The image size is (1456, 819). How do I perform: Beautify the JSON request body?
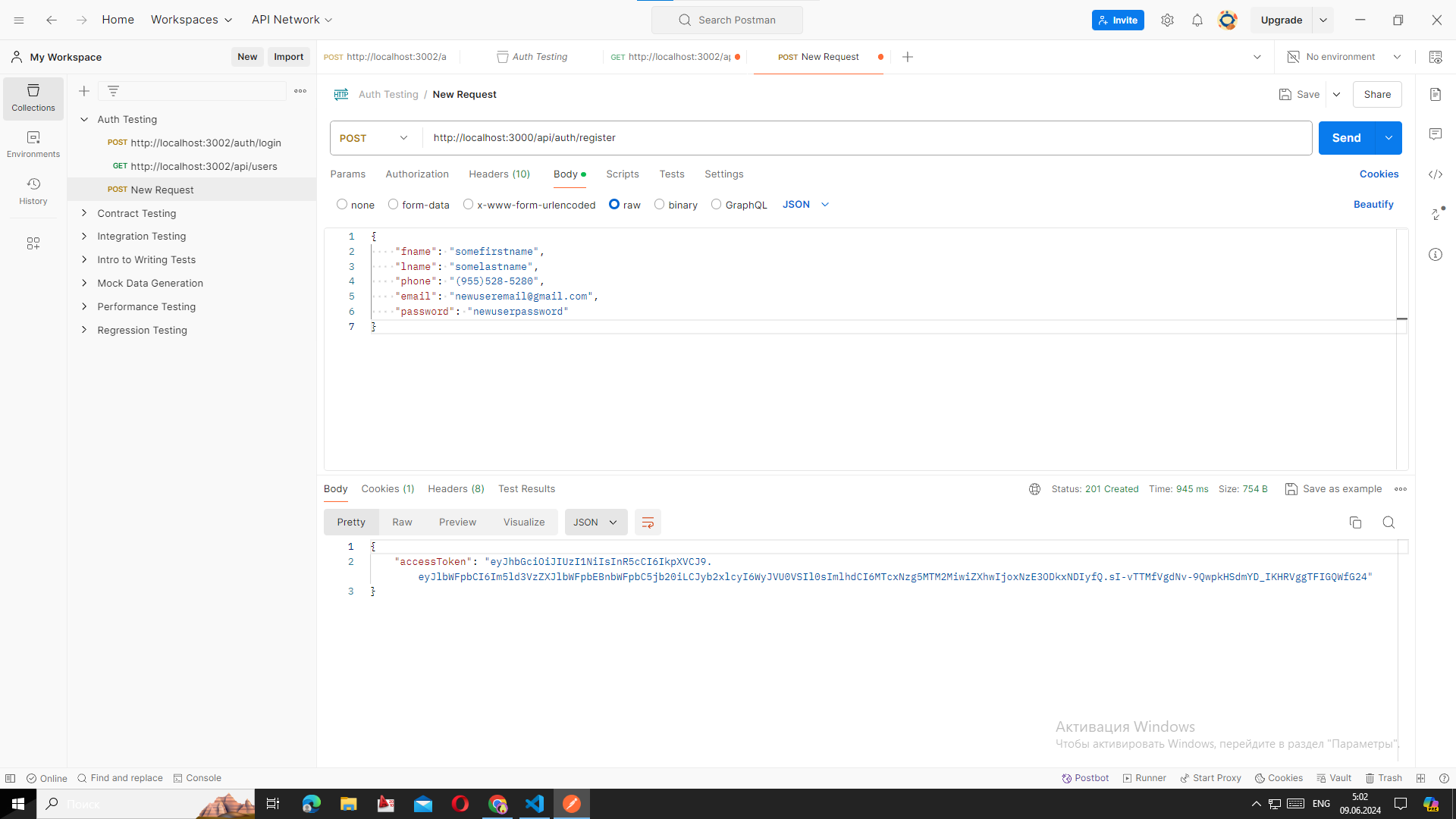(1373, 204)
